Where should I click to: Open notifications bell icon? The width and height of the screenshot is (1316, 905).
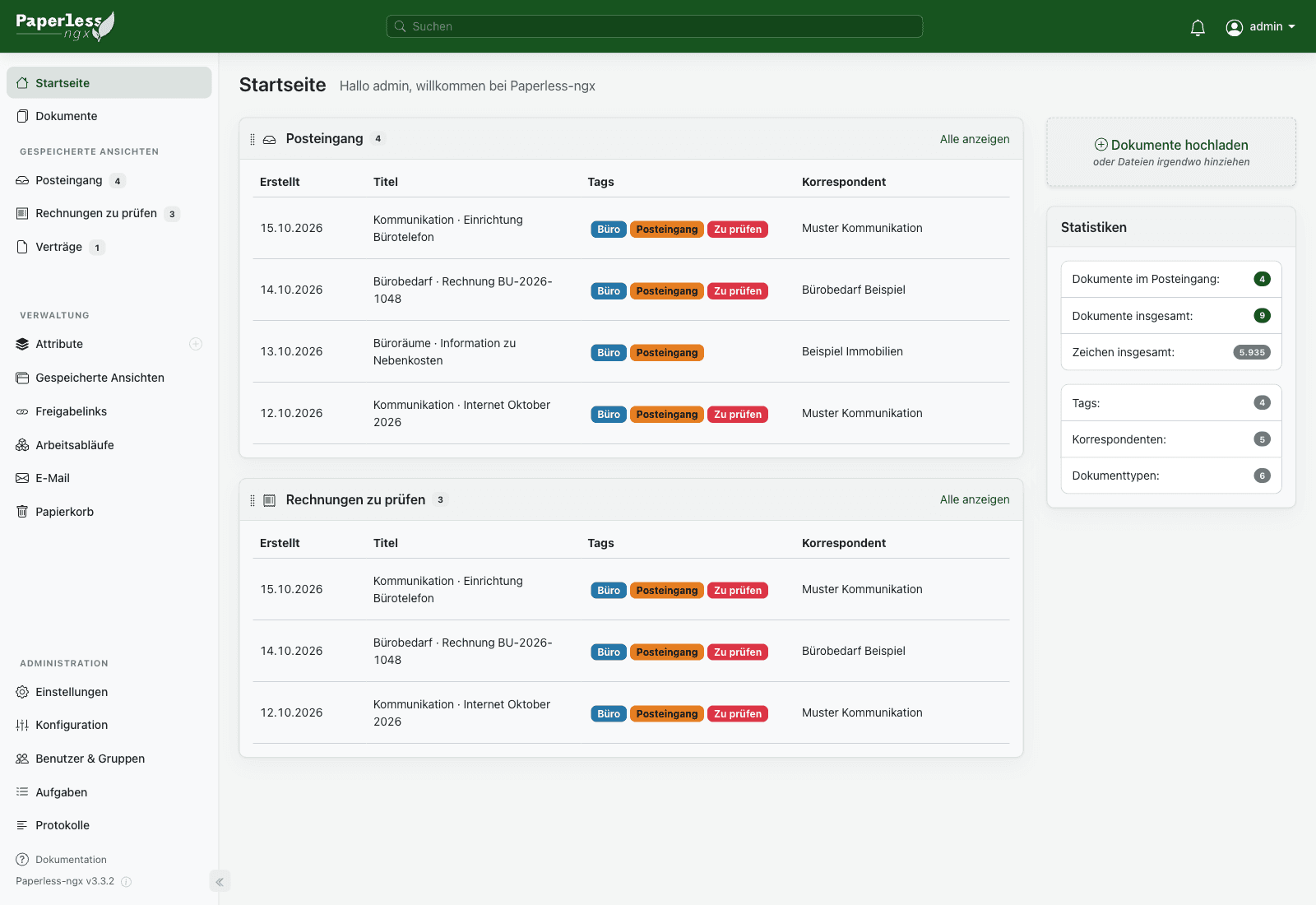[1198, 27]
